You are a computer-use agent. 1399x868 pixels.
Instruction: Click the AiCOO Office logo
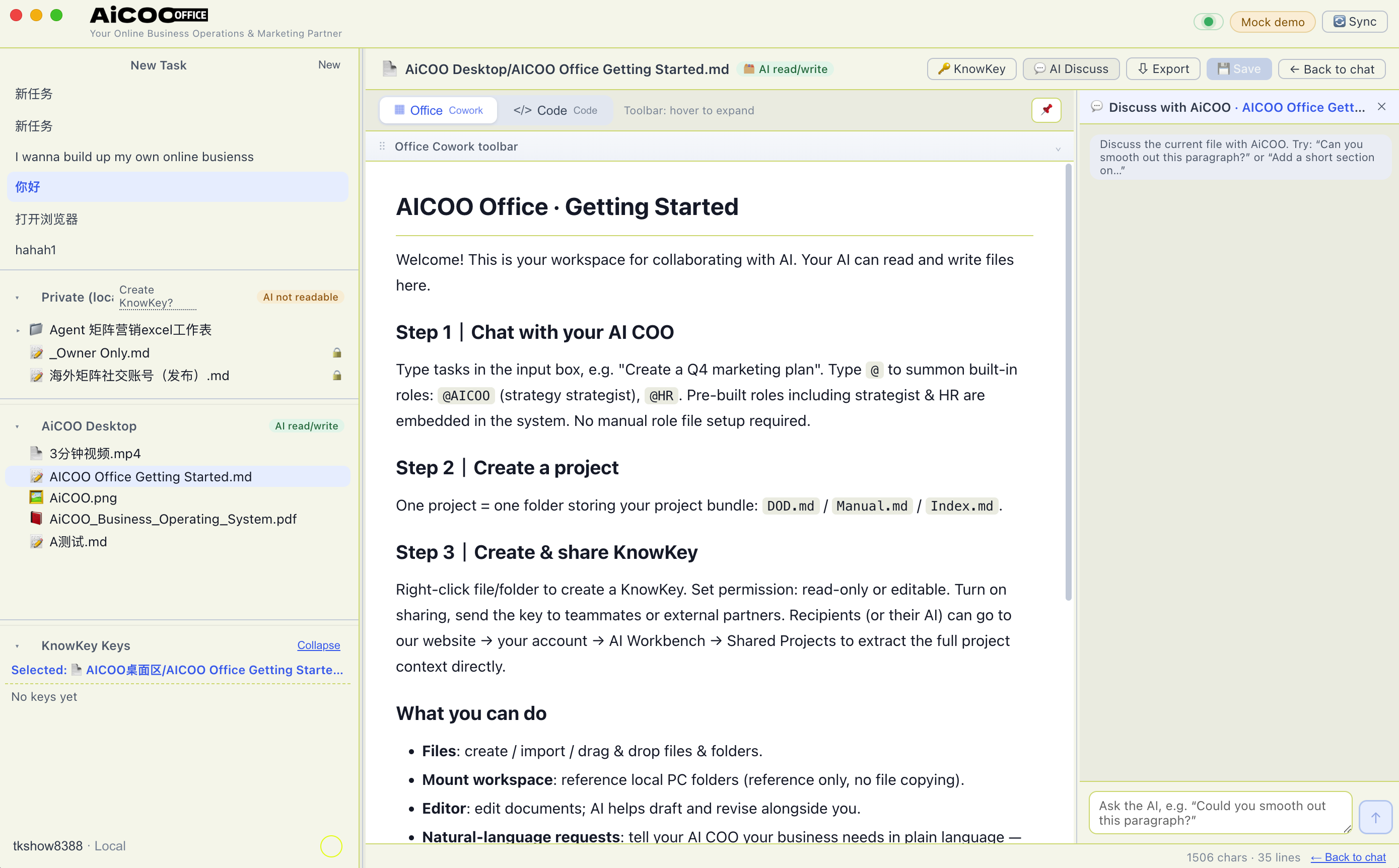[149, 15]
